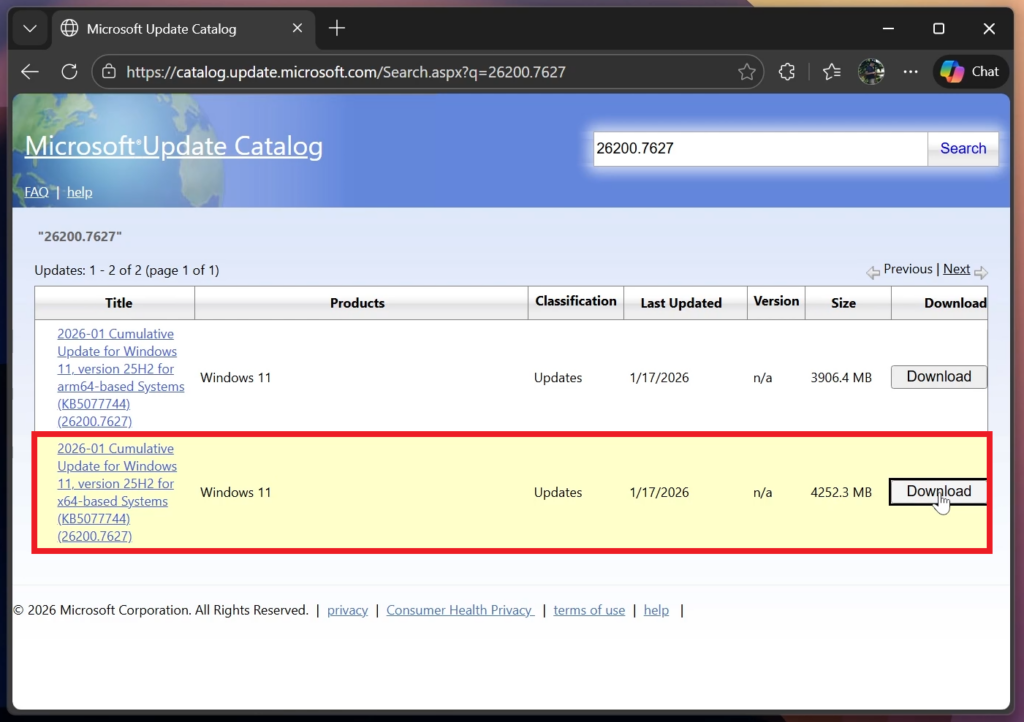Open the browser three-dots settings menu
The width and height of the screenshot is (1024, 722).
(910, 72)
